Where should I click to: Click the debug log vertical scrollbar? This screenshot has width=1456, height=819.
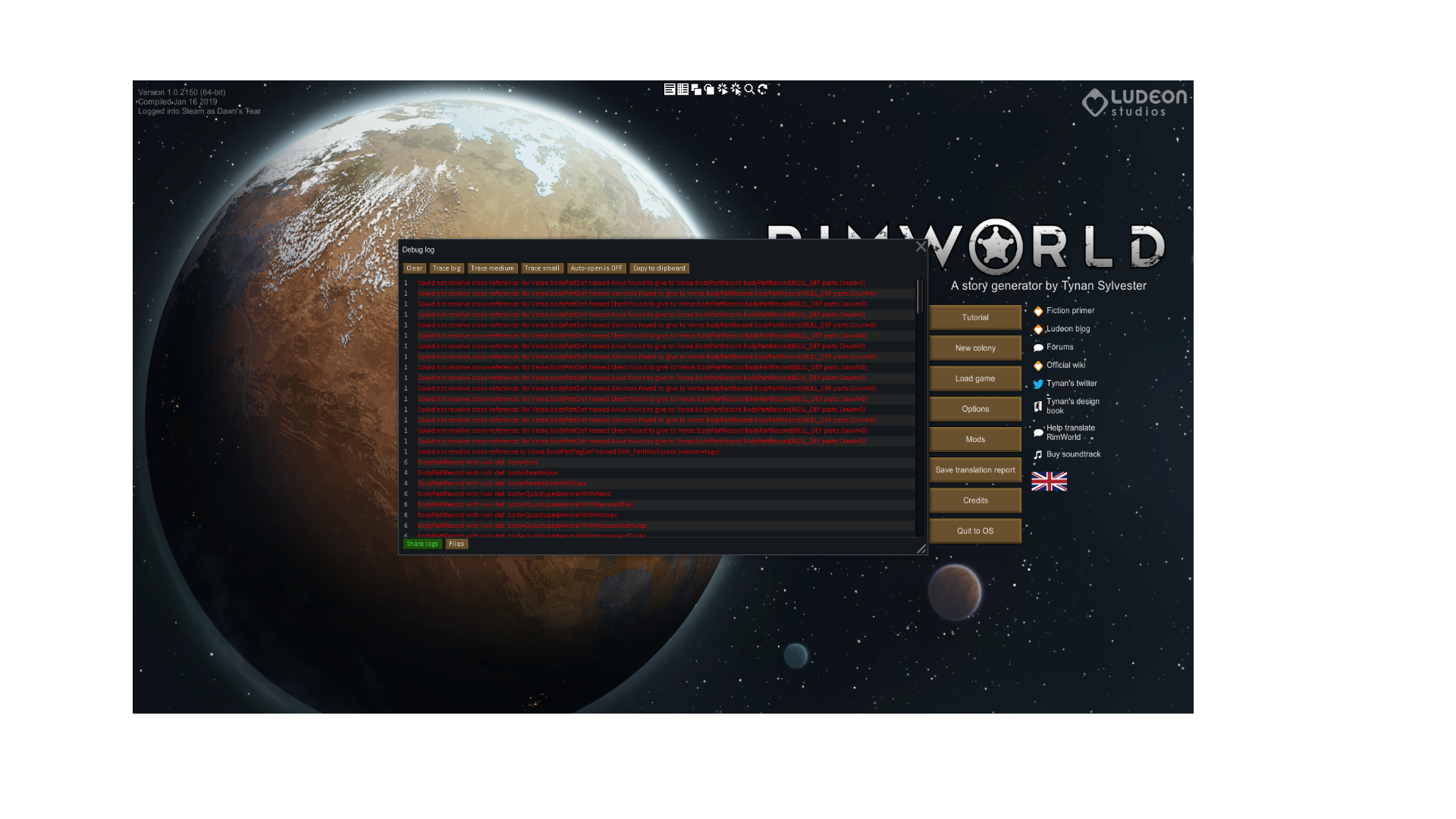click(919, 296)
